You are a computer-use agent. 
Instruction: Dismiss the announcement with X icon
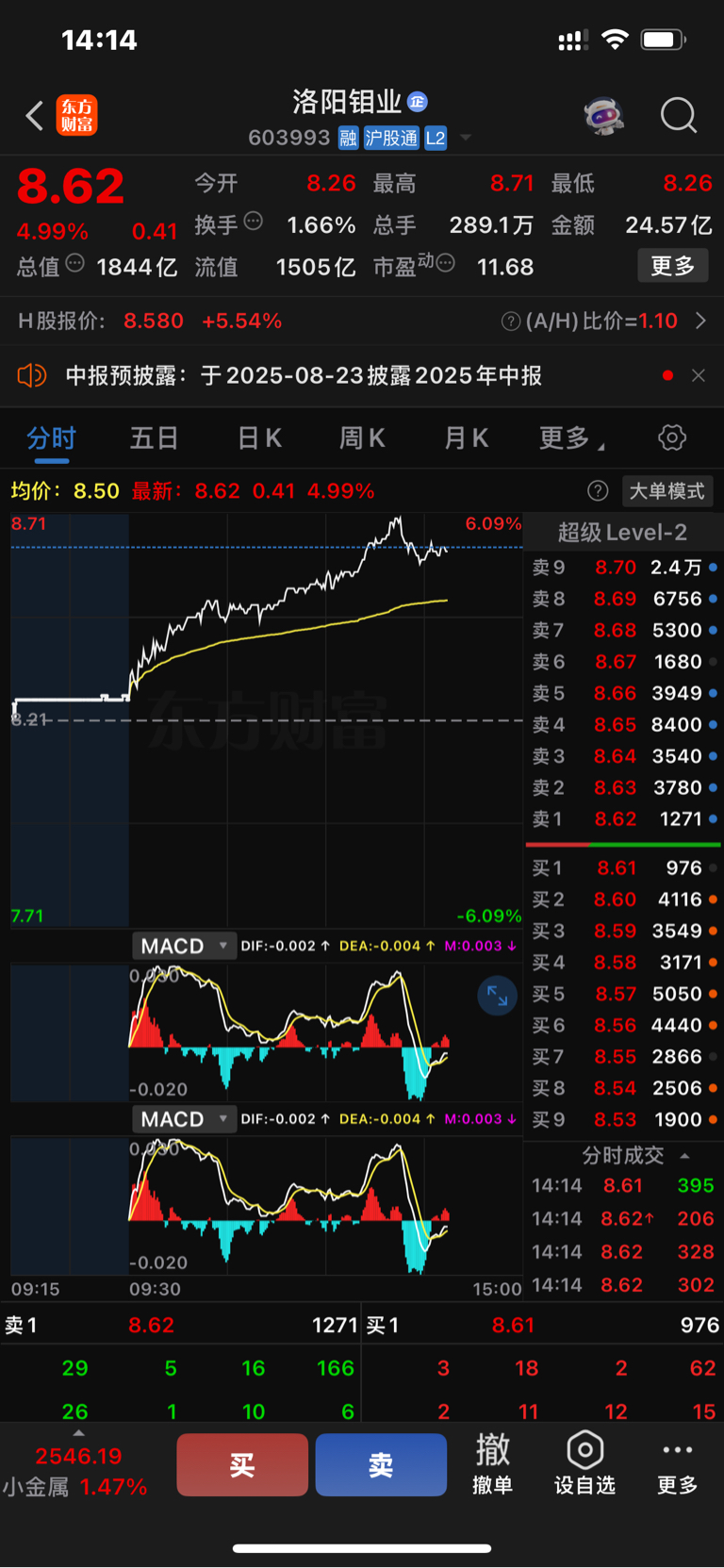(698, 375)
